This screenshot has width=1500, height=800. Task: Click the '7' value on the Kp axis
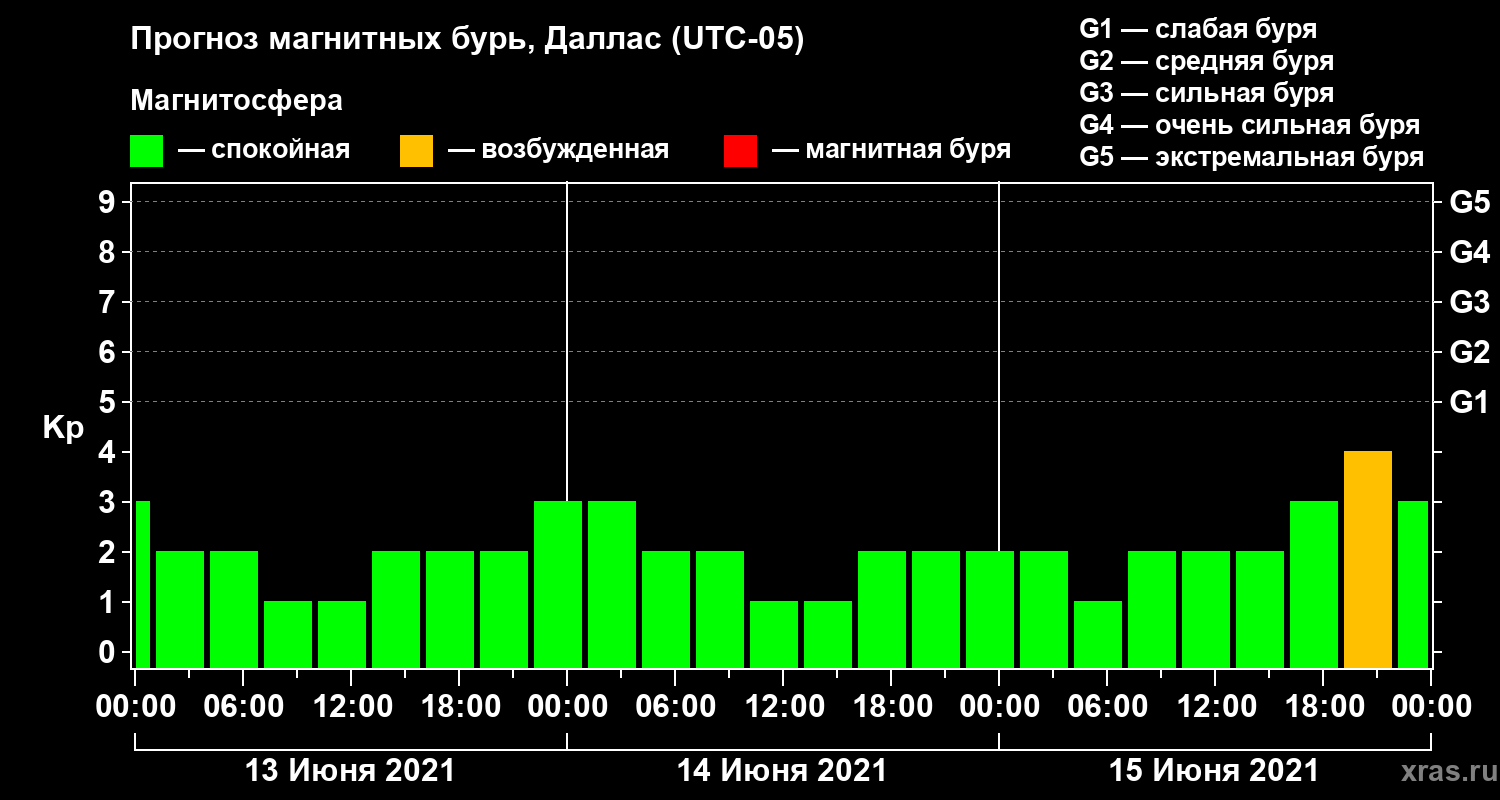(109, 302)
